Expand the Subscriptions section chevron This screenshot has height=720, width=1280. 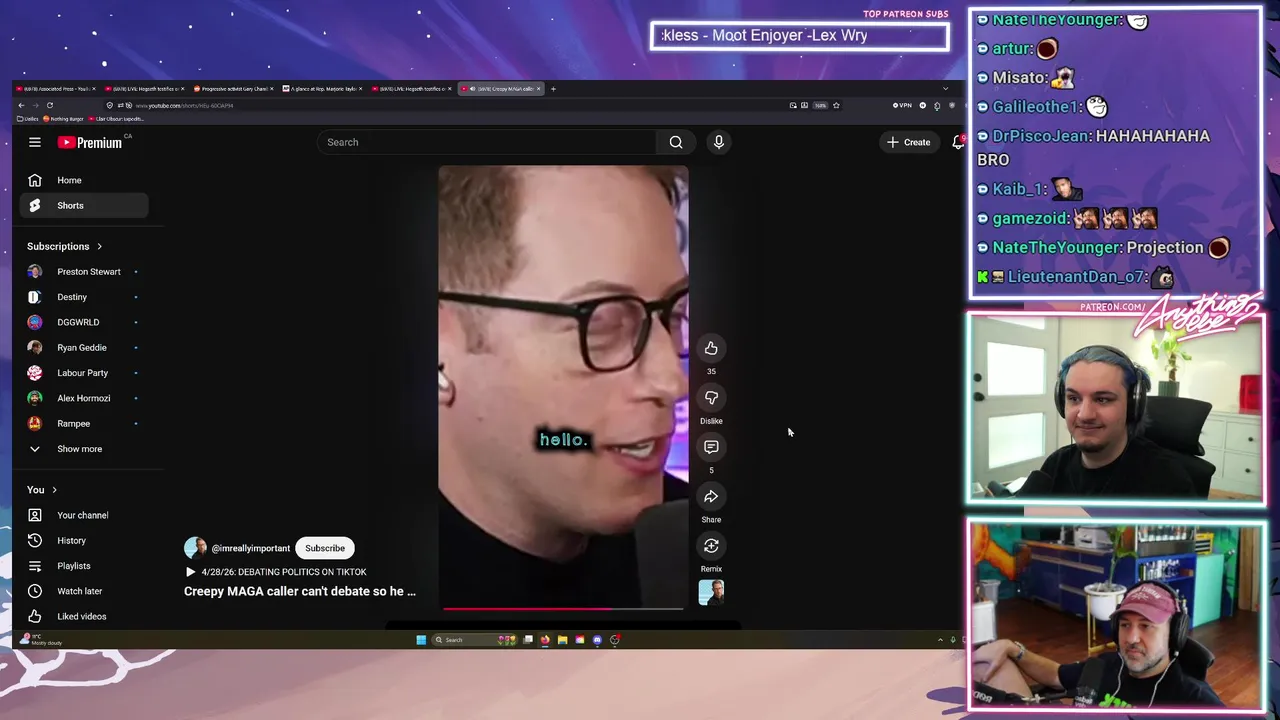point(99,246)
